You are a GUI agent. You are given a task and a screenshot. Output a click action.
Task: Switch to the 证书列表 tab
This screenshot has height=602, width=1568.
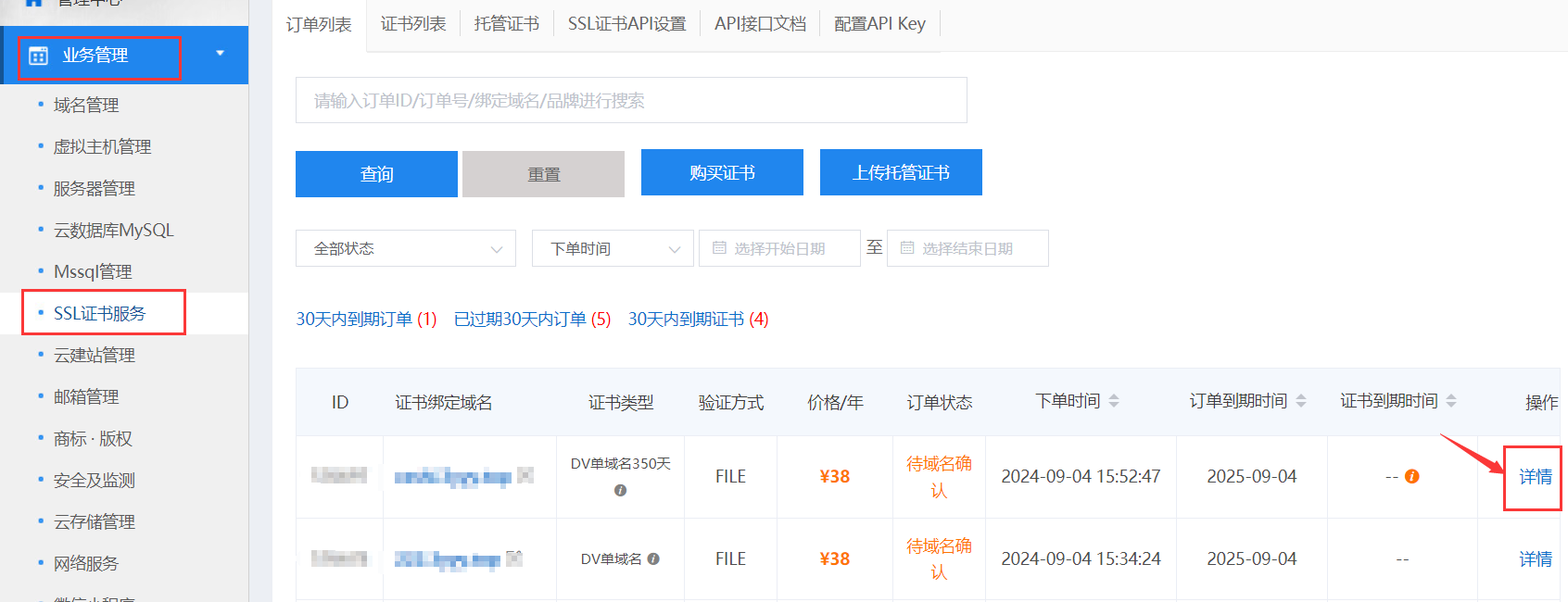[413, 24]
